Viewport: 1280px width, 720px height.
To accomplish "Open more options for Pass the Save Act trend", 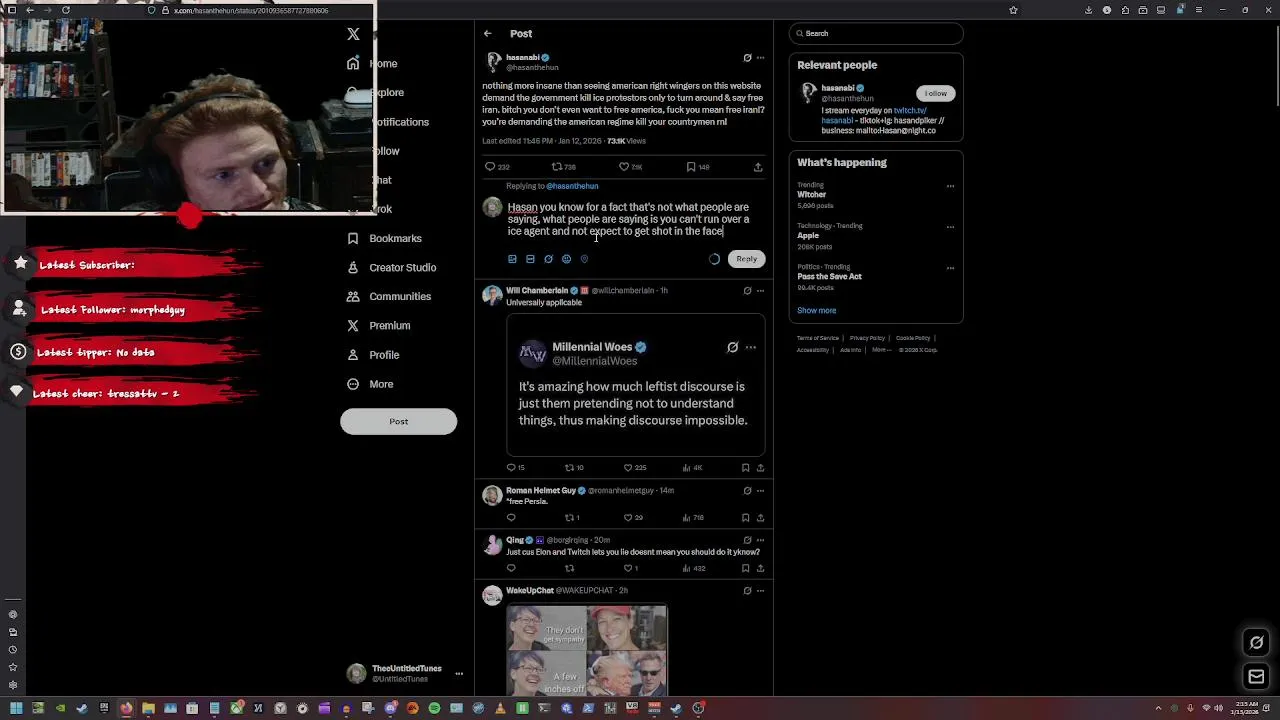I will click(950, 268).
